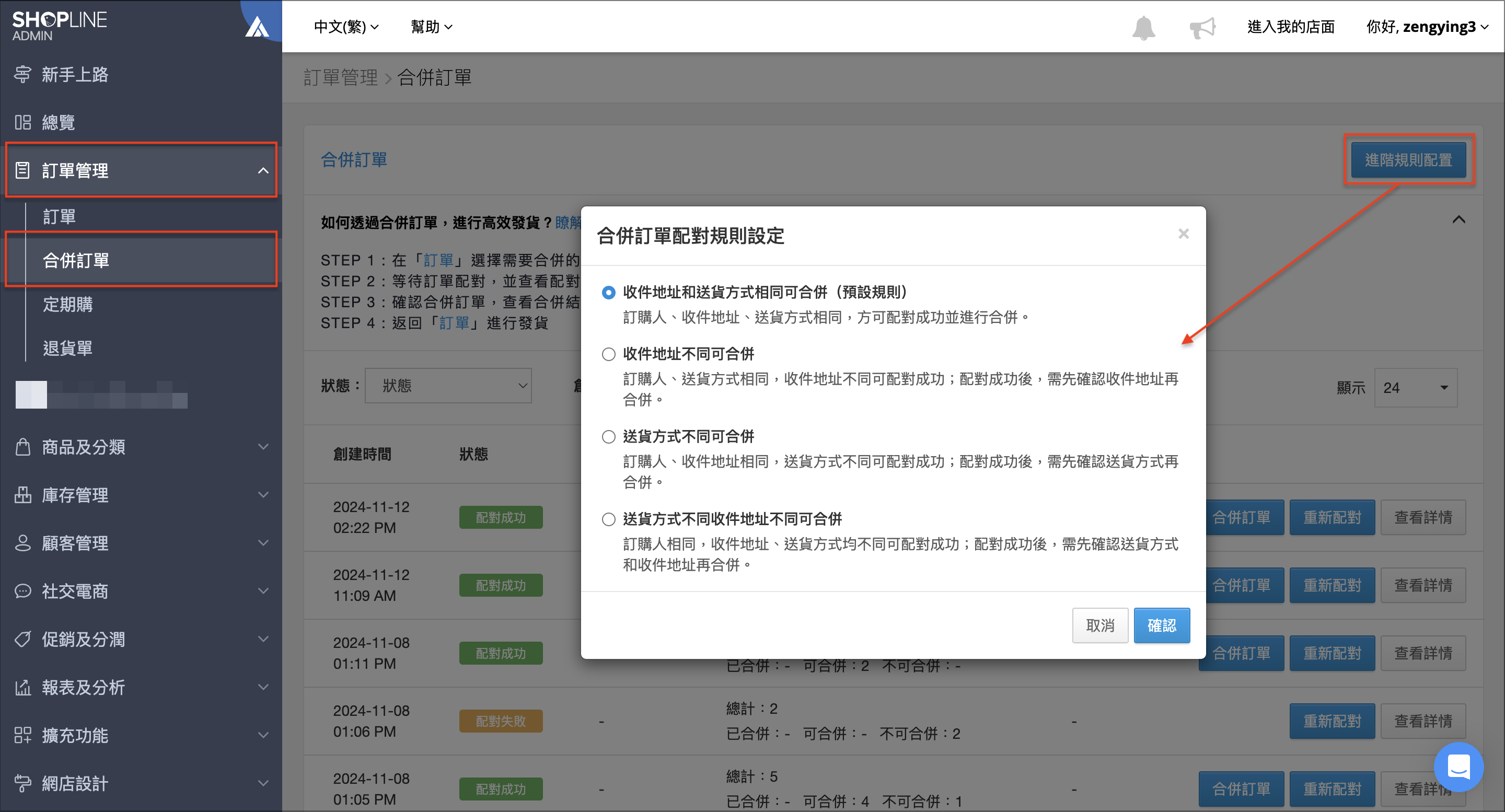Image resolution: width=1505 pixels, height=812 pixels.
Task: Select 送貨方式不同可合併 option
Action: point(608,436)
